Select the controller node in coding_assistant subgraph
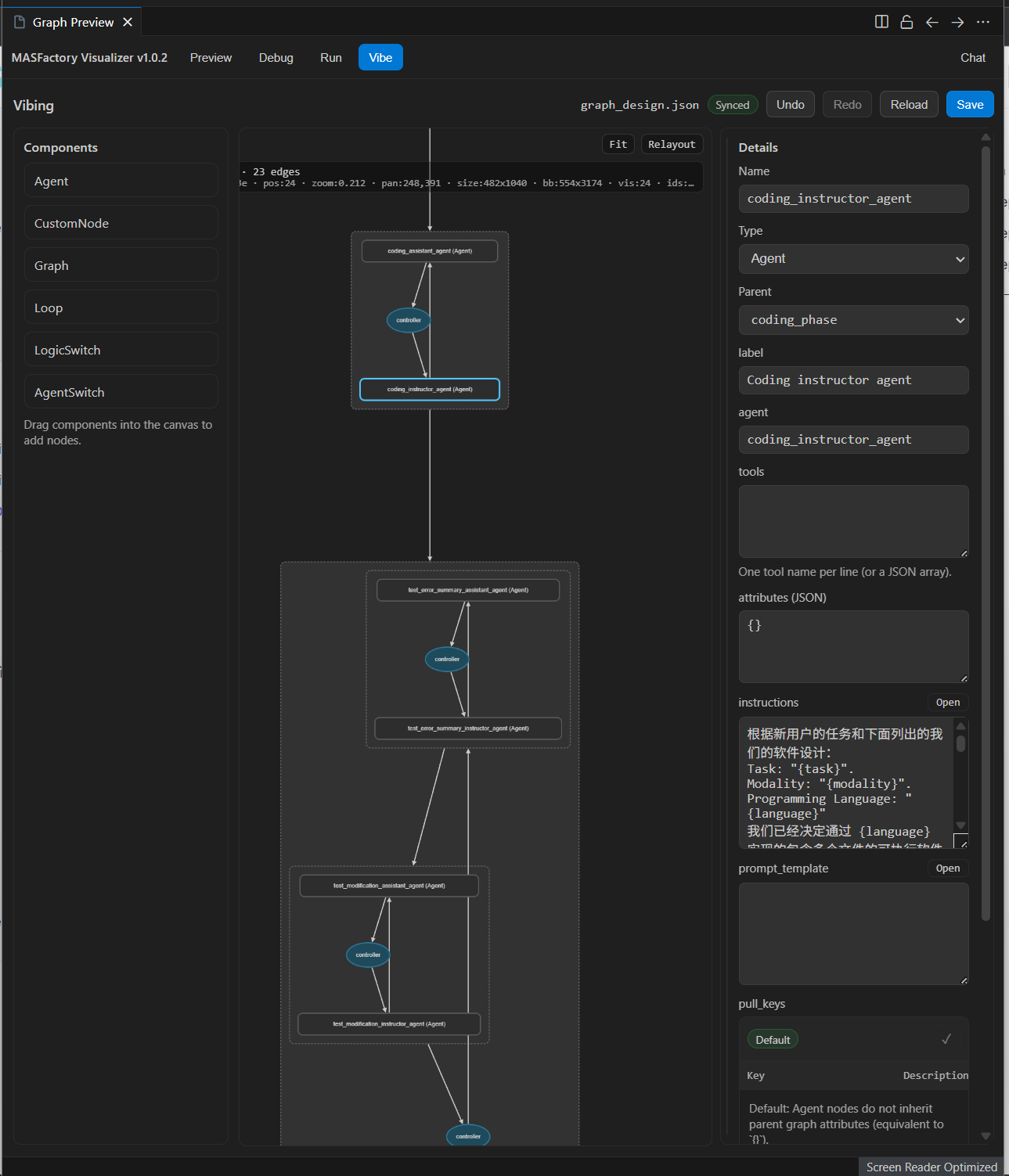The image size is (1009, 1176). [x=408, y=320]
